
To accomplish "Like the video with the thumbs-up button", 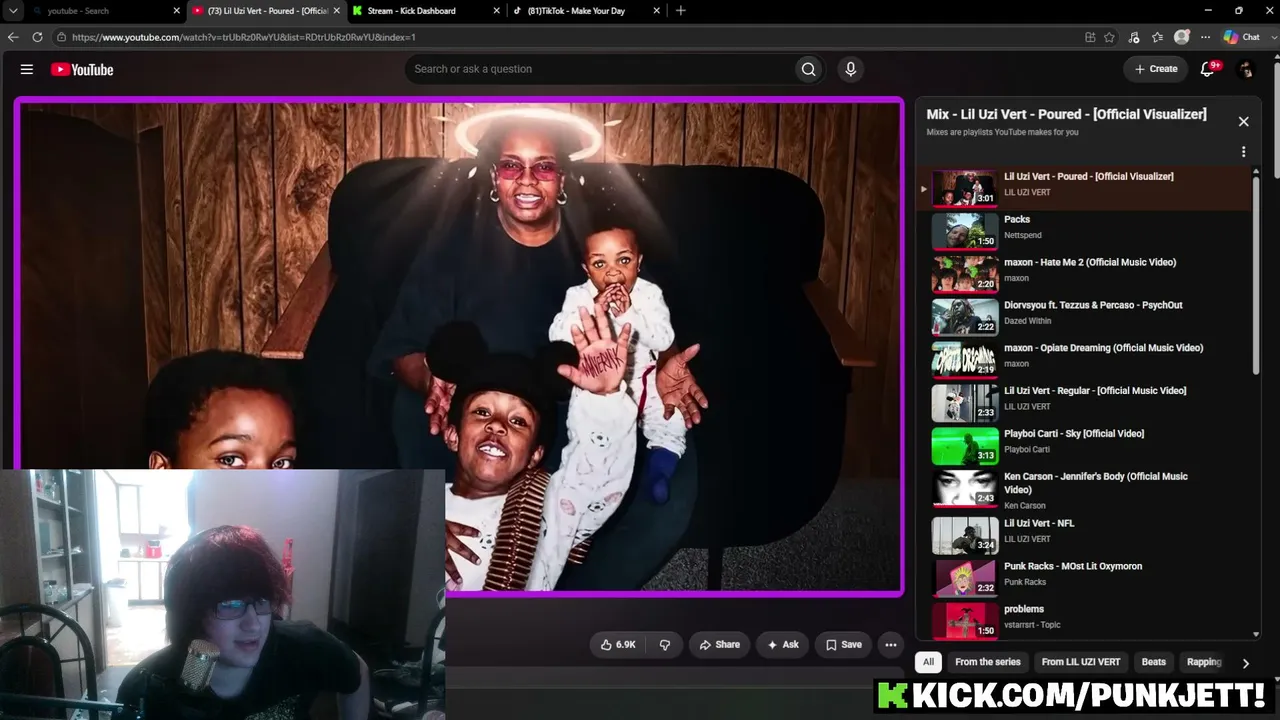I will (x=618, y=645).
